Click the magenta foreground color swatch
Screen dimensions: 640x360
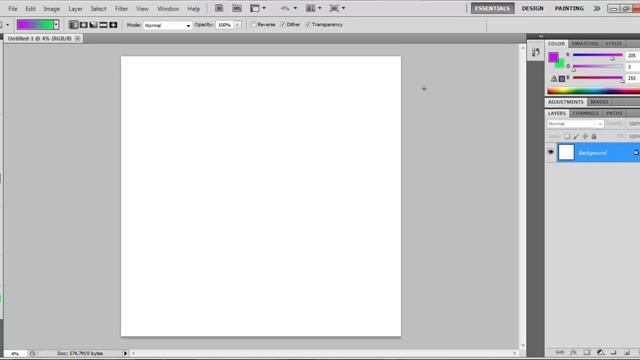click(x=553, y=57)
